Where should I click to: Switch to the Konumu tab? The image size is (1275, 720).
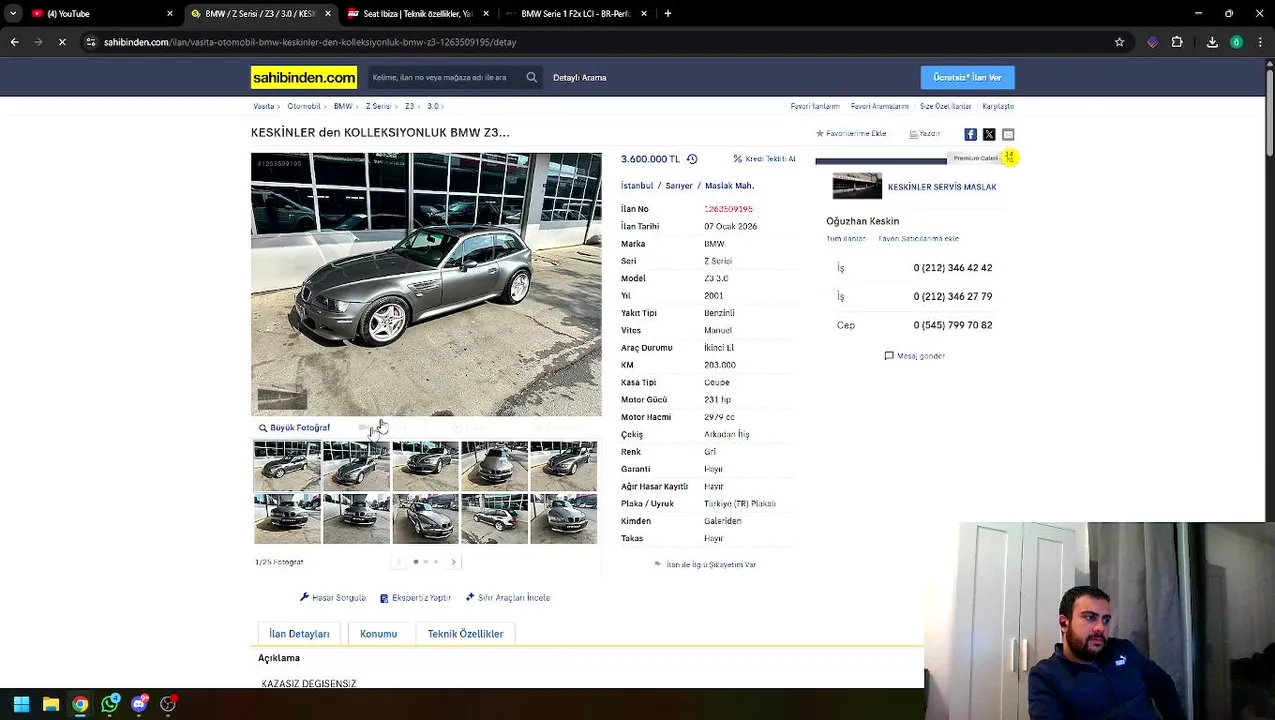[378, 634]
